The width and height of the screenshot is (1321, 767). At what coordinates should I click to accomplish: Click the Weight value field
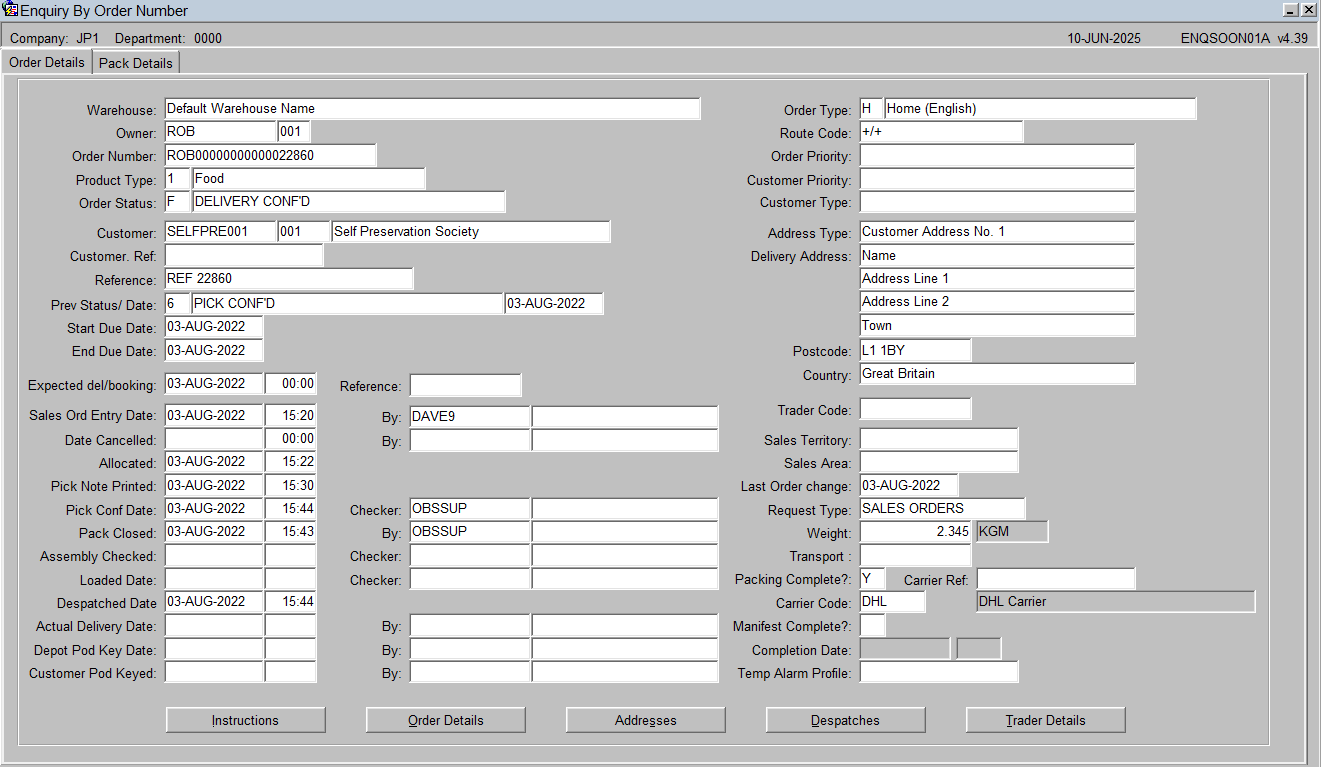[x=915, y=532]
